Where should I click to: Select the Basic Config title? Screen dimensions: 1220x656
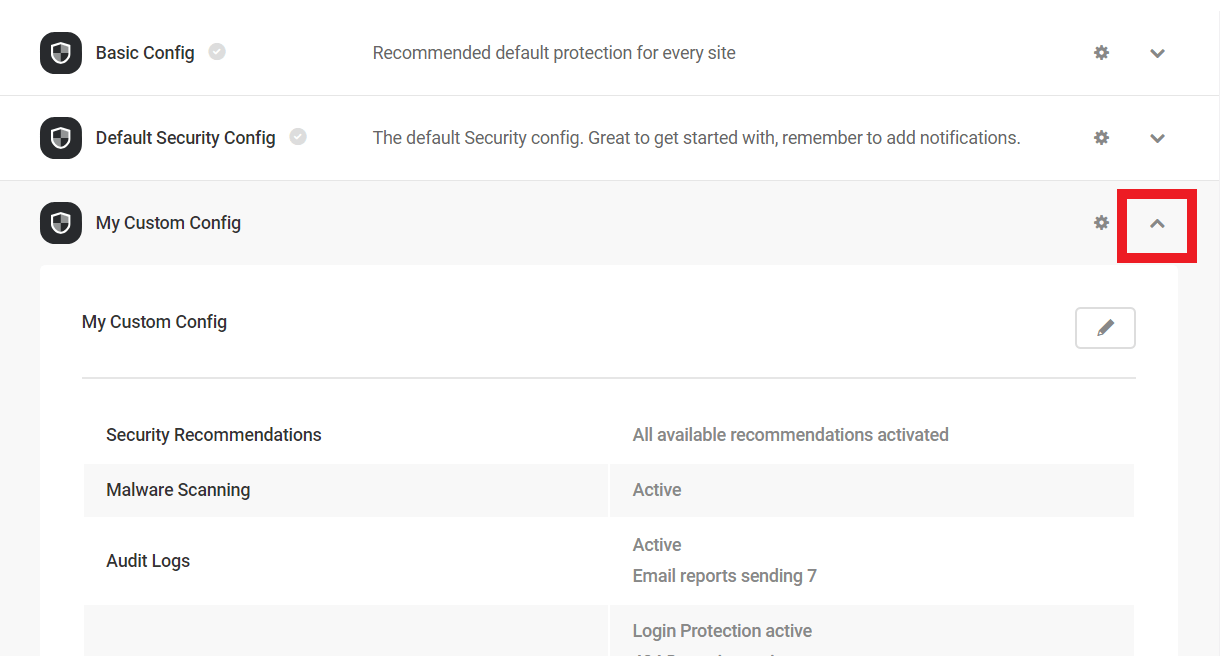point(145,53)
